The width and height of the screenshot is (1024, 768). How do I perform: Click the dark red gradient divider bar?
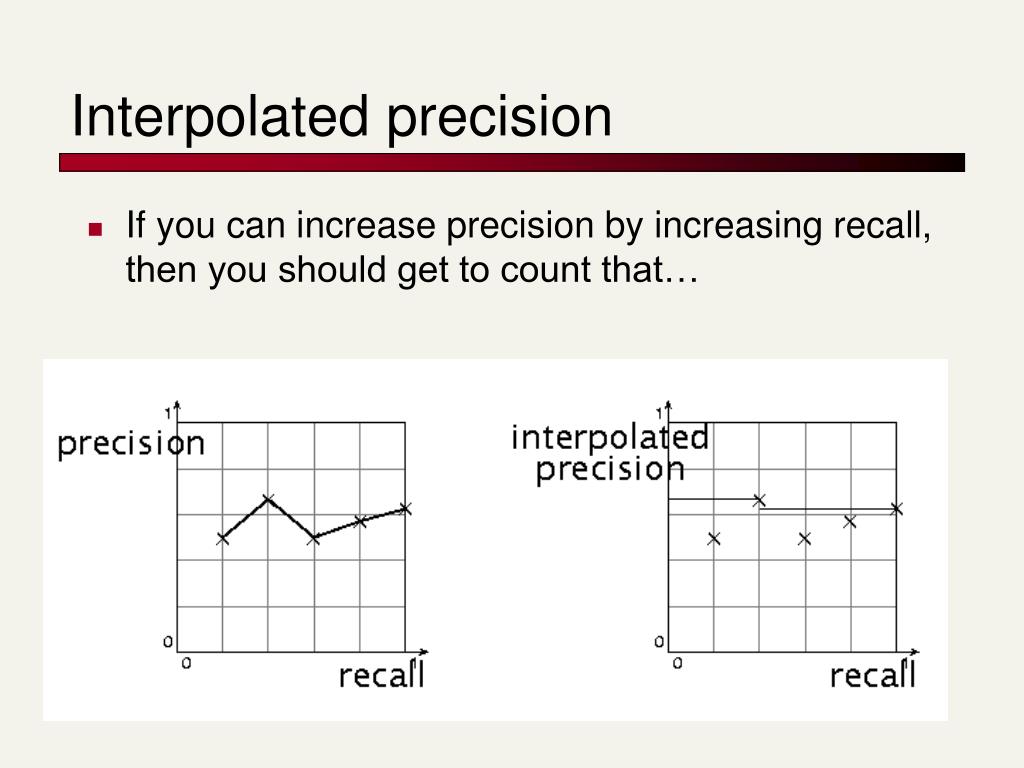511,163
